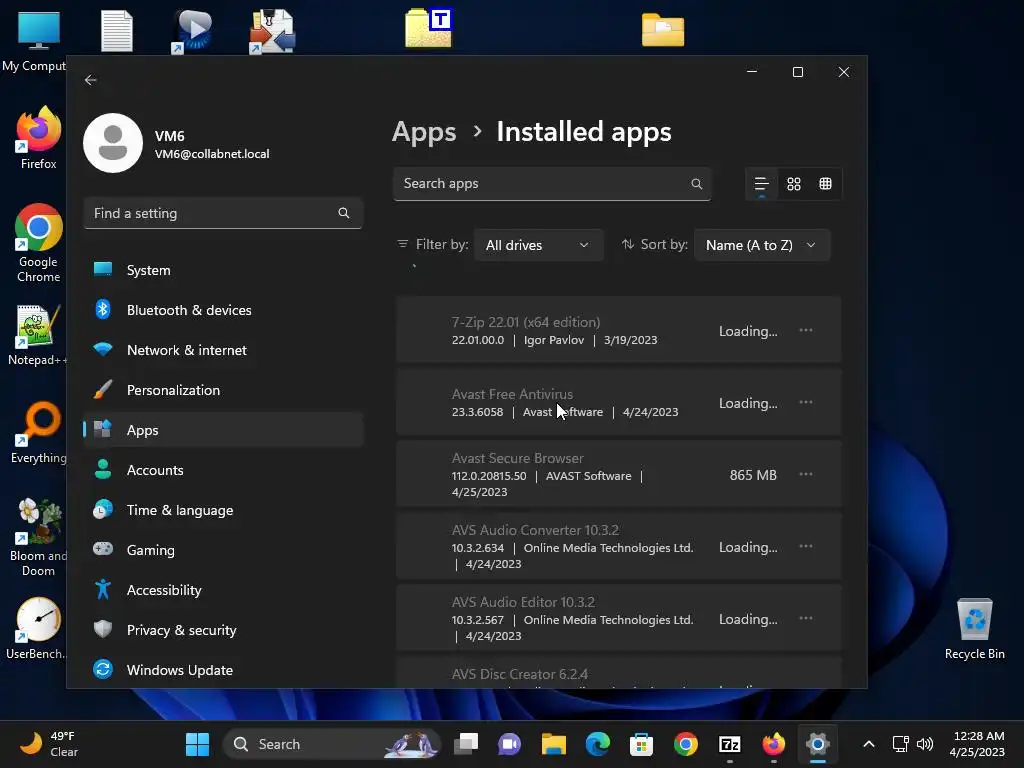Open the clock and date panel

pos(977,744)
